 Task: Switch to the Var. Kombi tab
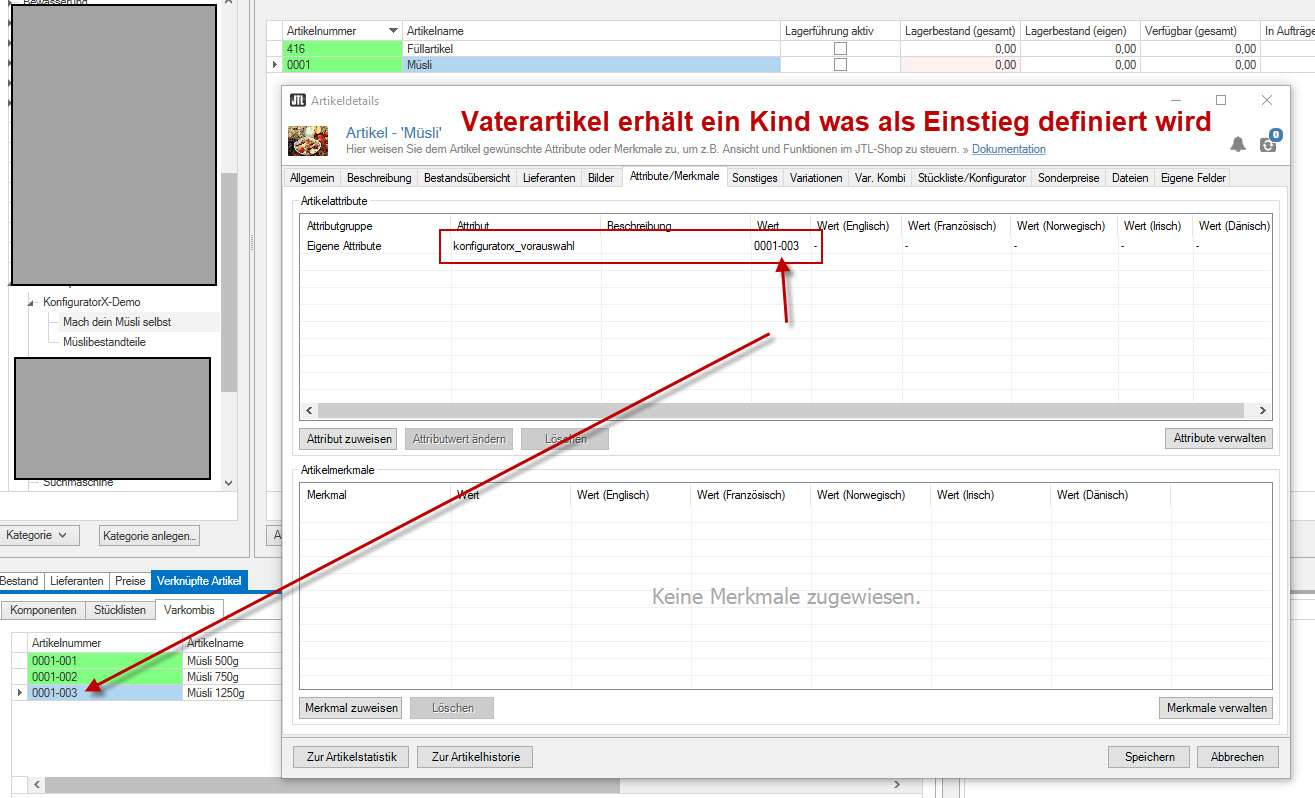tap(880, 178)
